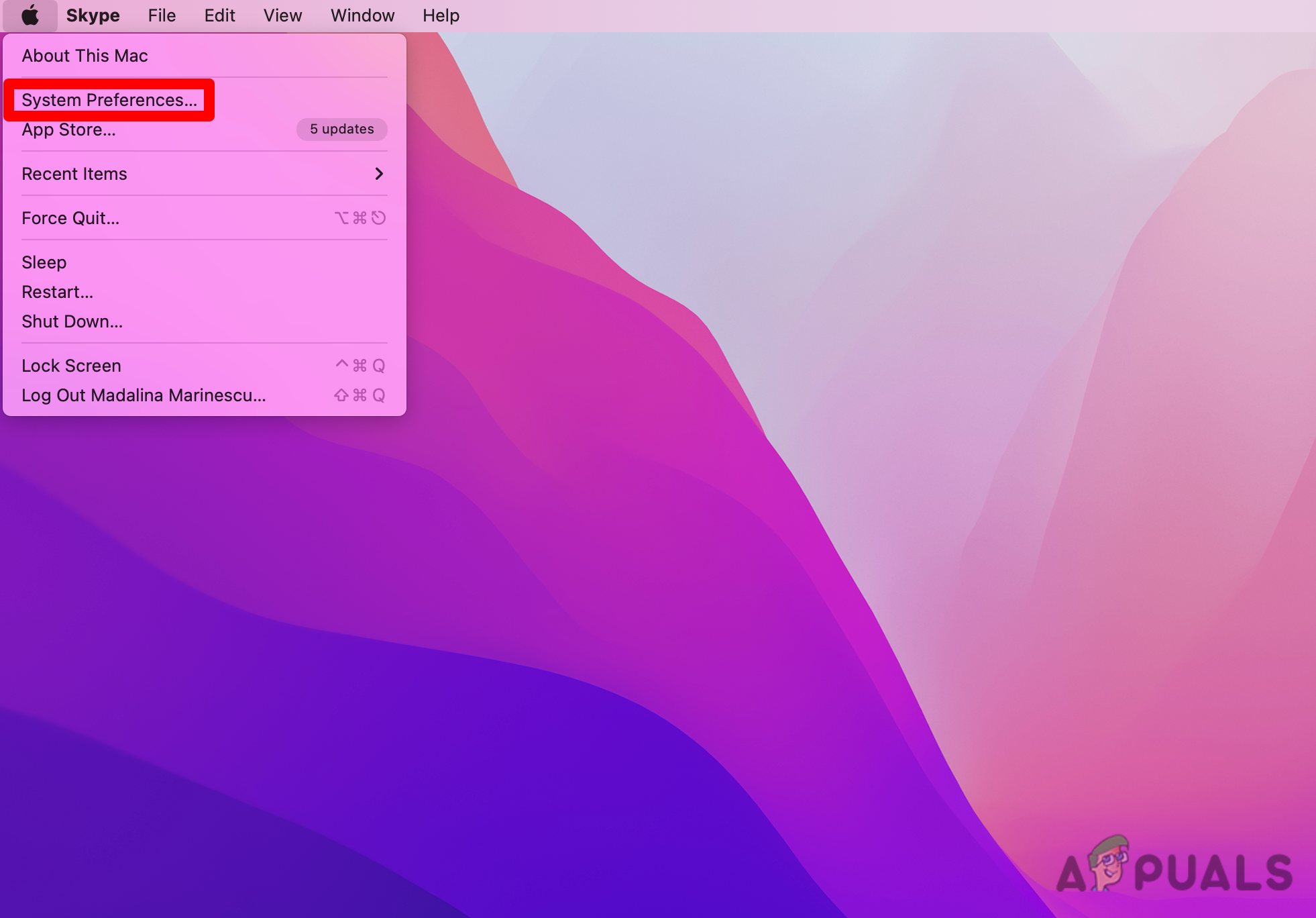Screen dimensions: 1316x918
Task: Open the App Store
Action: (x=69, y=130)
